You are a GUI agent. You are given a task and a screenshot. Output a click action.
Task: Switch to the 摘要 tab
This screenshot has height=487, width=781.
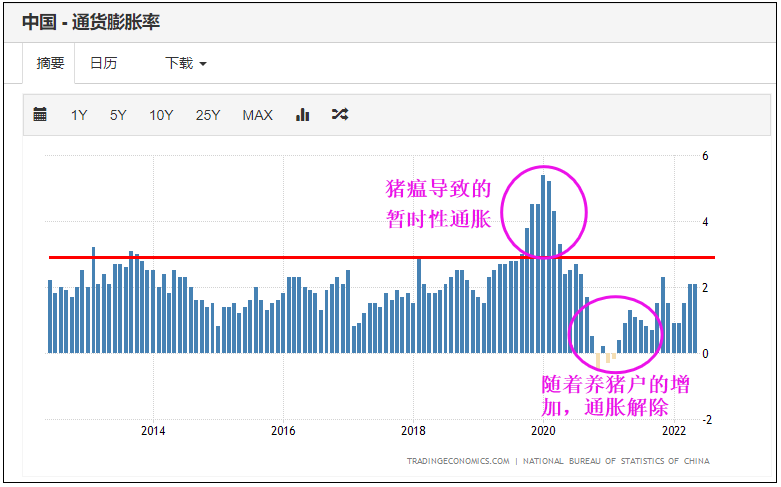[50, 63]
